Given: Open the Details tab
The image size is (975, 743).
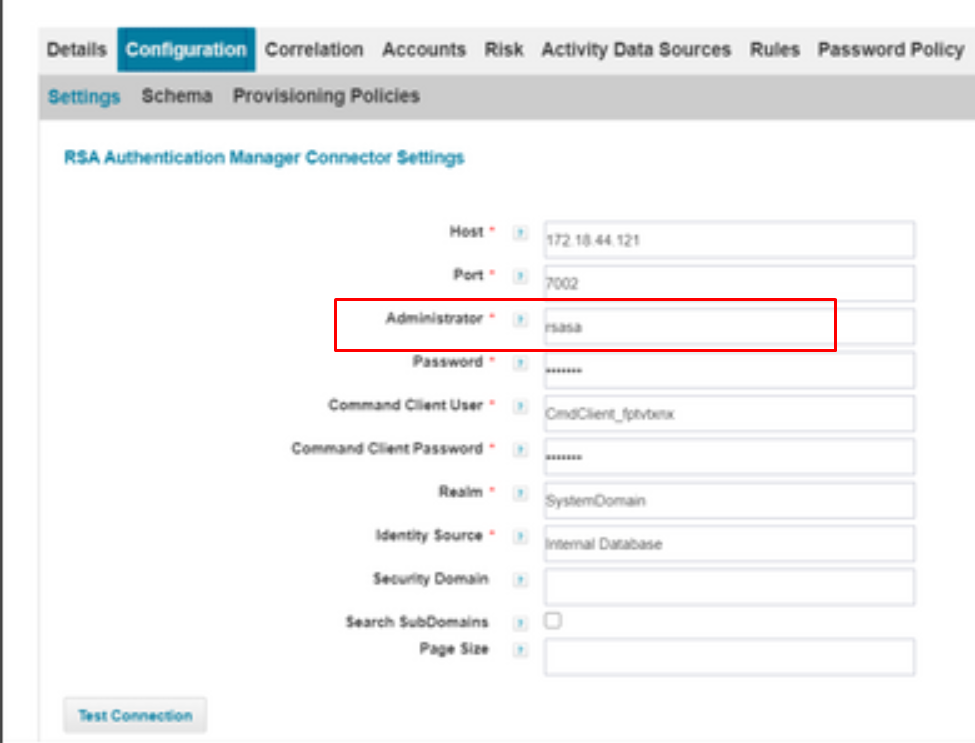Looking at the screenshot, I should coord(76,50).
